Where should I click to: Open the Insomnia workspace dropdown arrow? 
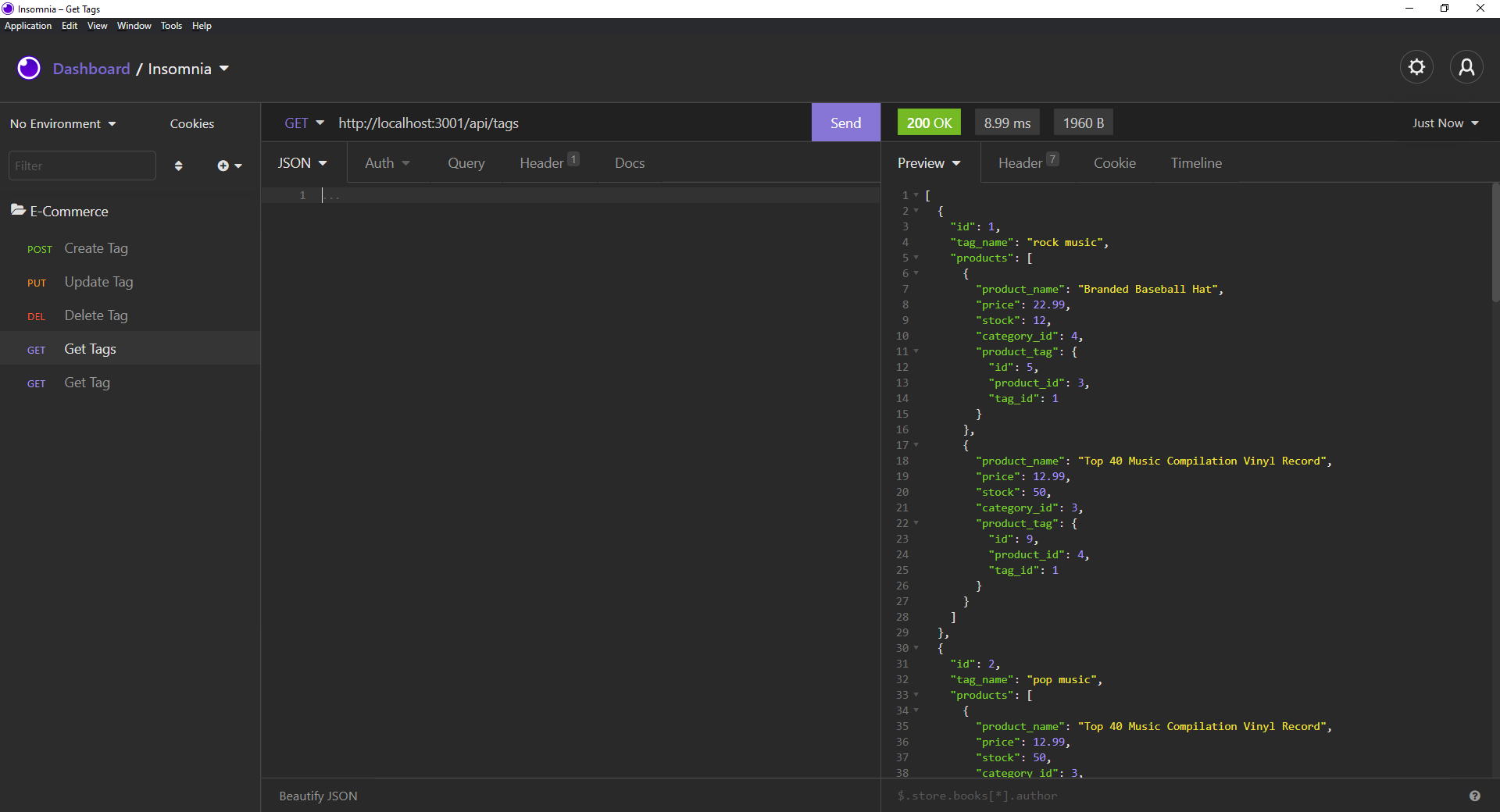pos(224,69)
